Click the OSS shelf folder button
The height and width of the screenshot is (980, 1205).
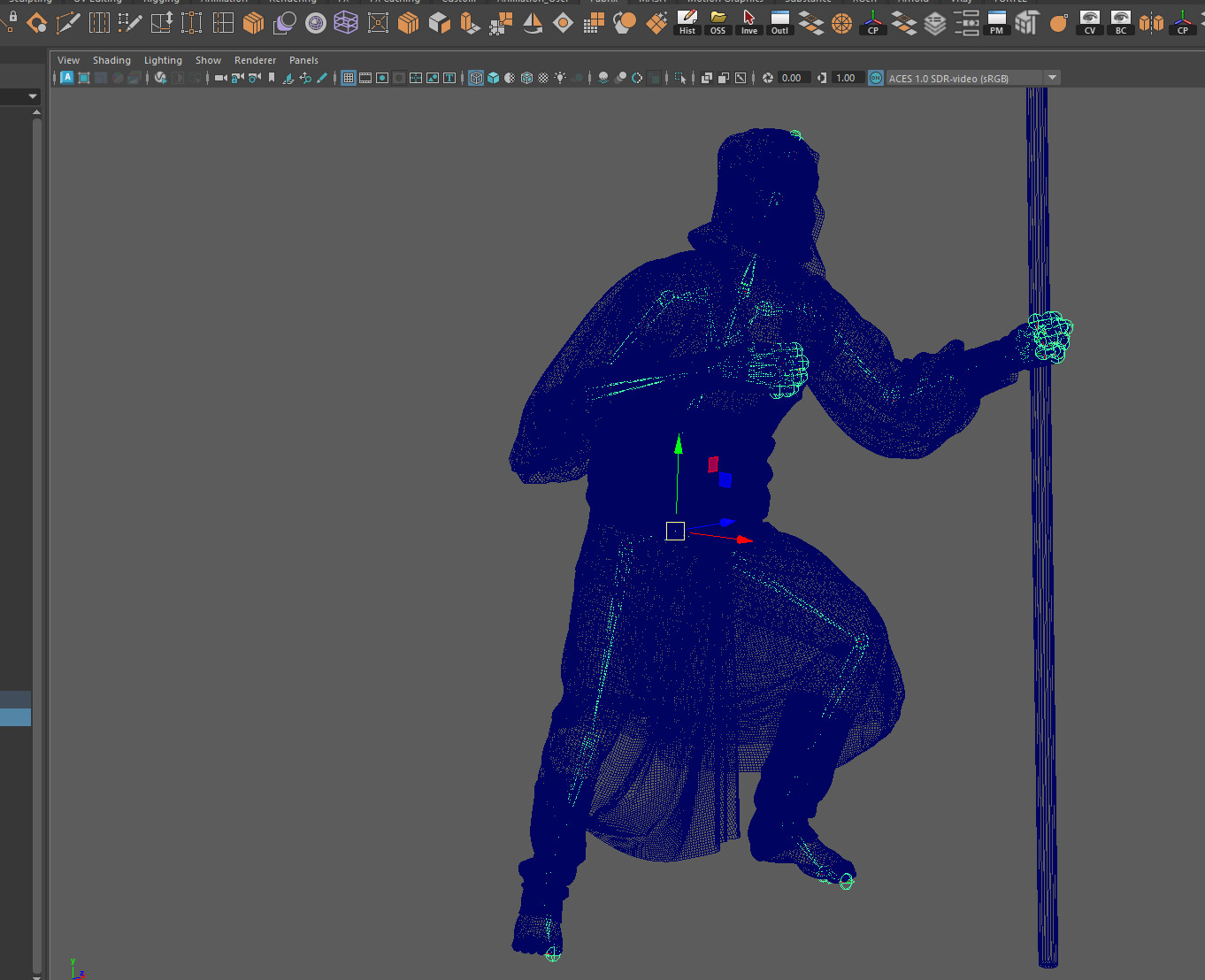point(718,22)
